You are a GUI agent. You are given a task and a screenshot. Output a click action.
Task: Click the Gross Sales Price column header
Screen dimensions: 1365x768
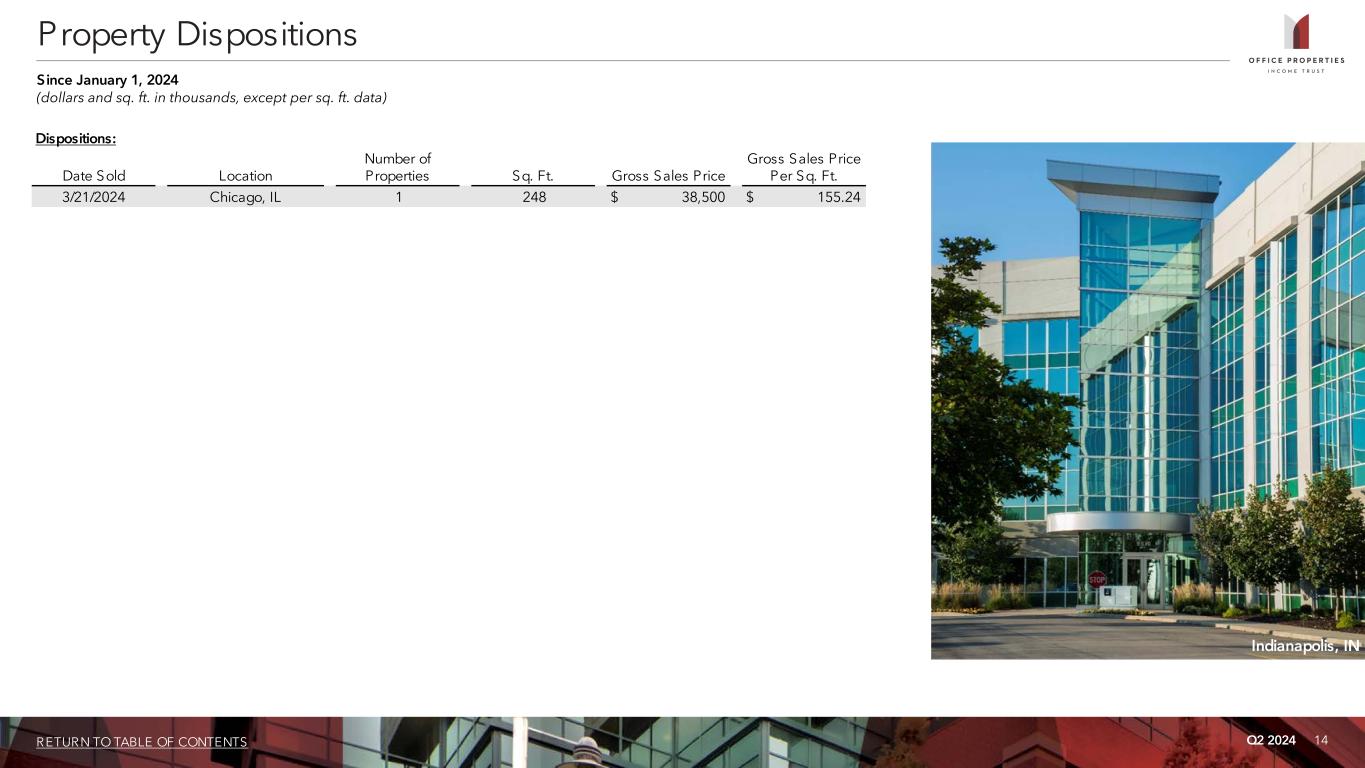point(668,176)
